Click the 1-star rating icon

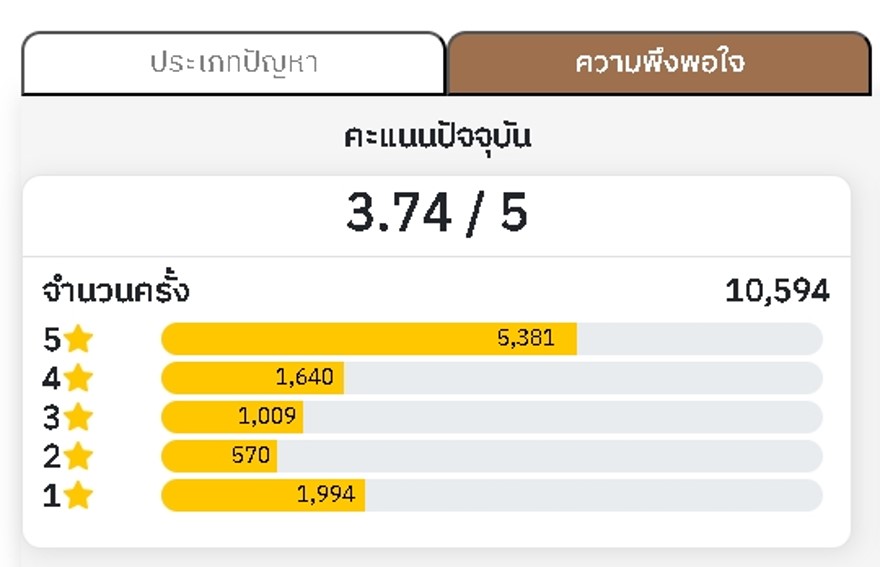tap(78, 495)
